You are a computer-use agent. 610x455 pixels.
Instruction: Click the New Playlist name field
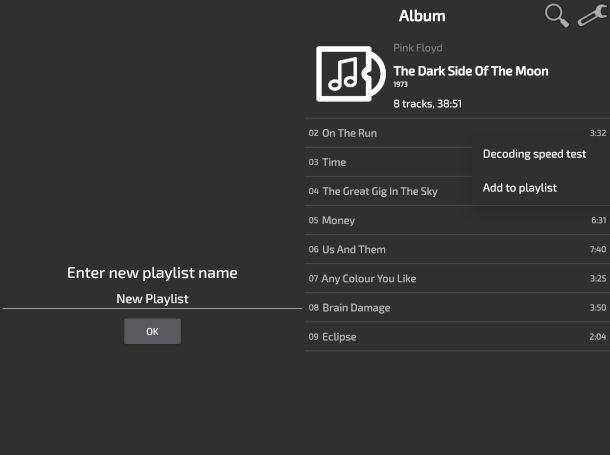(152, 298)
